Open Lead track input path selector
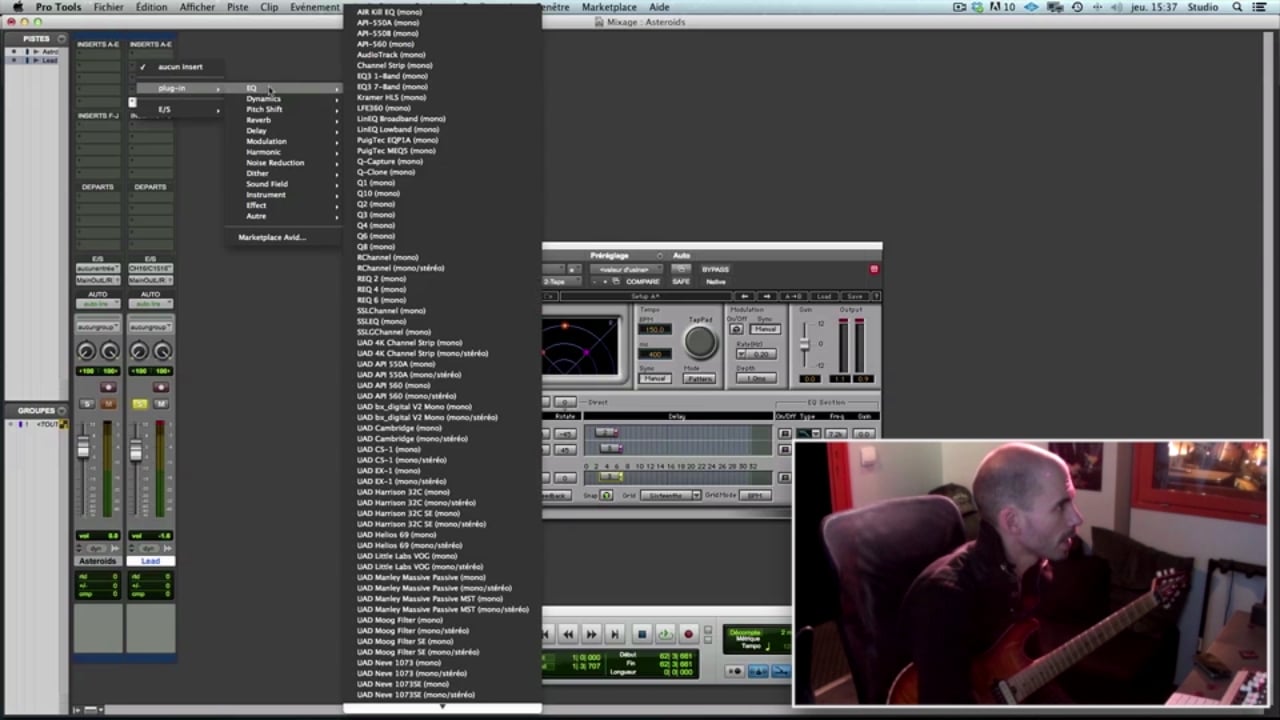This screenshot has height=720, width=1280. [150, 269]
